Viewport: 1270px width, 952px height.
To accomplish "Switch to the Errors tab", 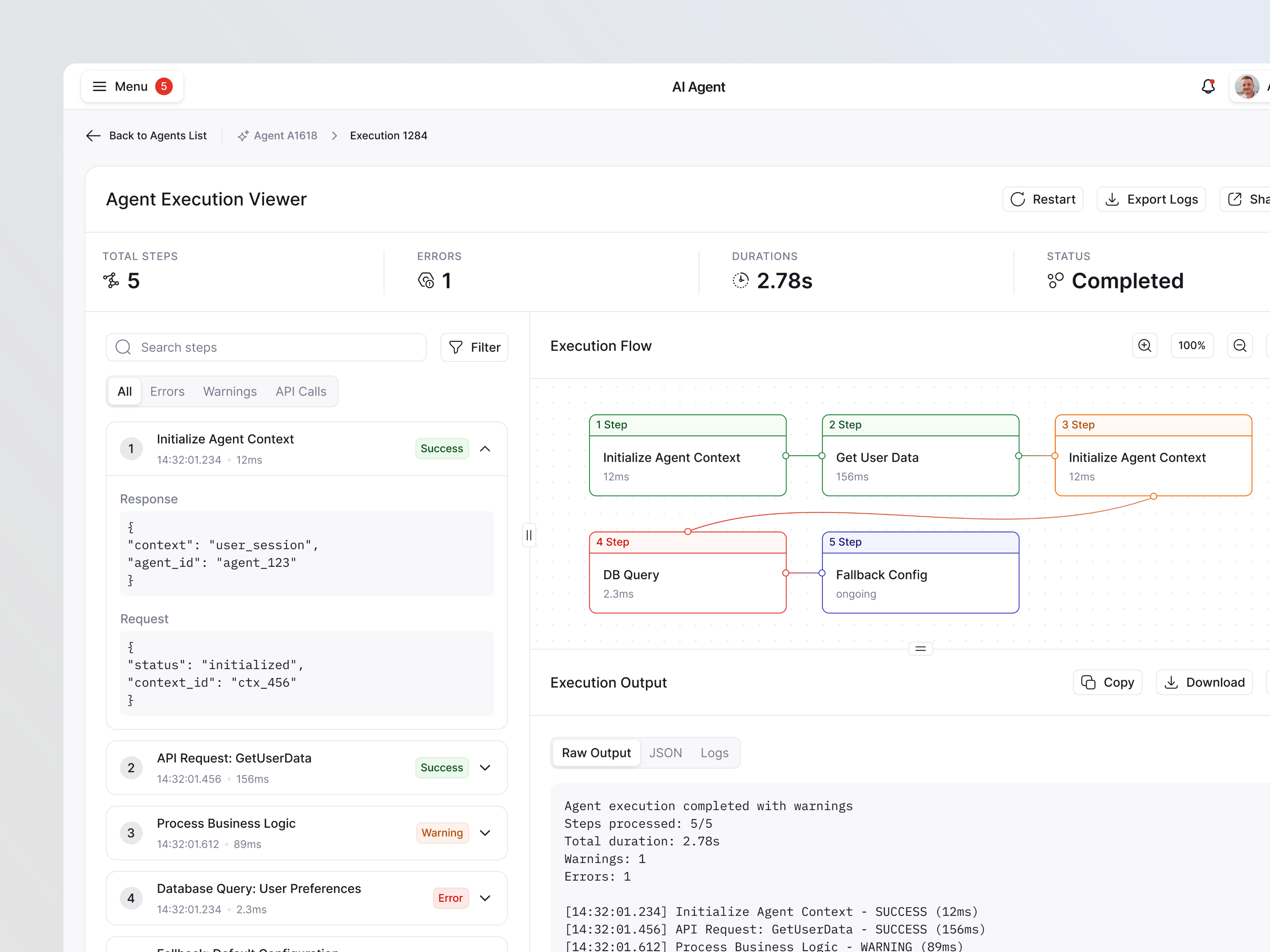I will pos(167,391).
